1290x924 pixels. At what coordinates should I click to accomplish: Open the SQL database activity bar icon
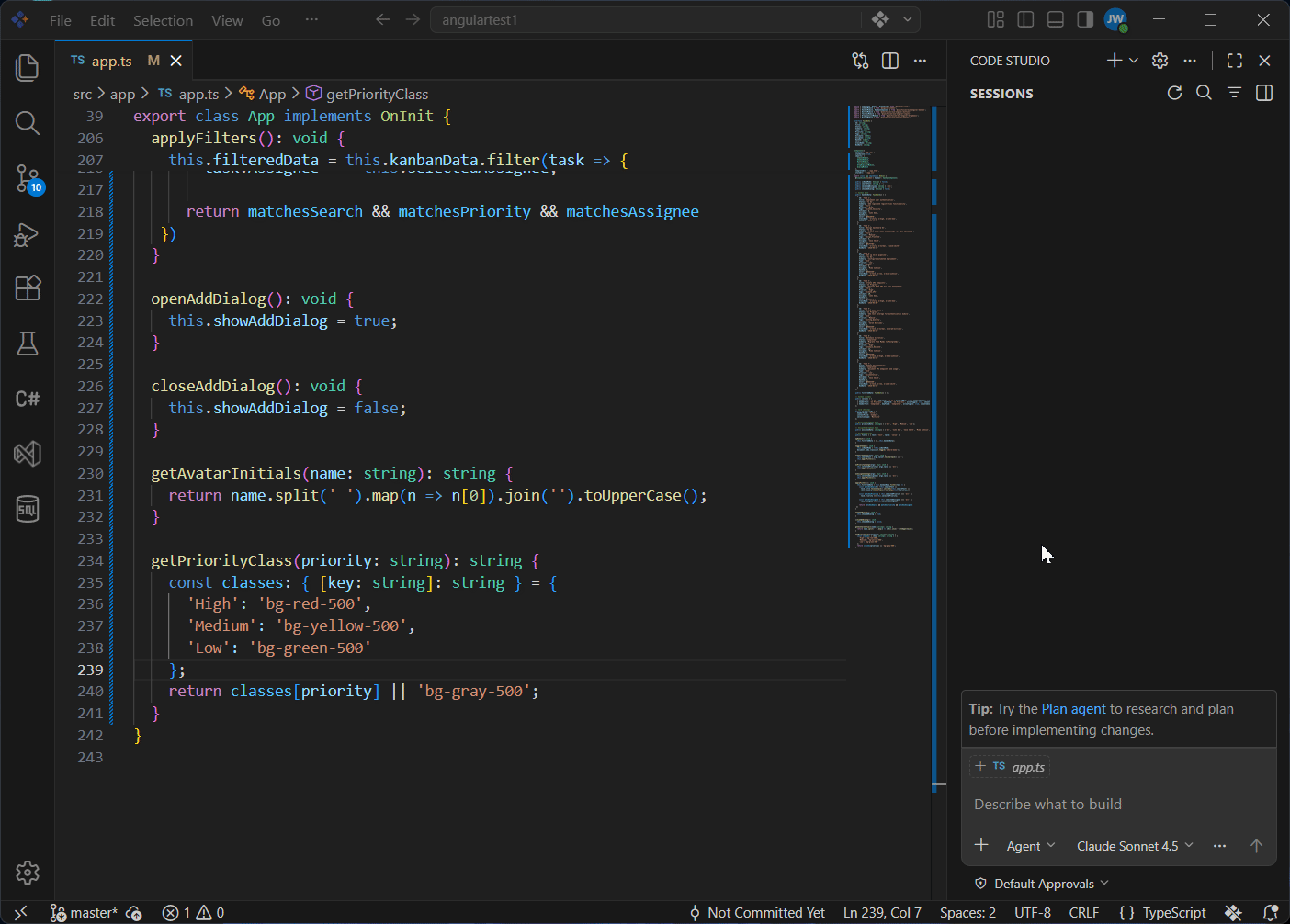pos(28,509)
